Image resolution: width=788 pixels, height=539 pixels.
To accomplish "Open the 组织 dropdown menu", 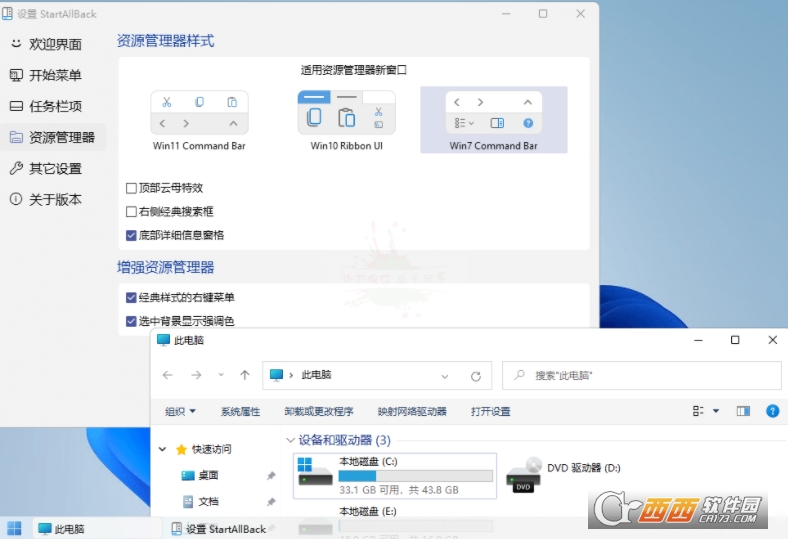I will (180, 411).
